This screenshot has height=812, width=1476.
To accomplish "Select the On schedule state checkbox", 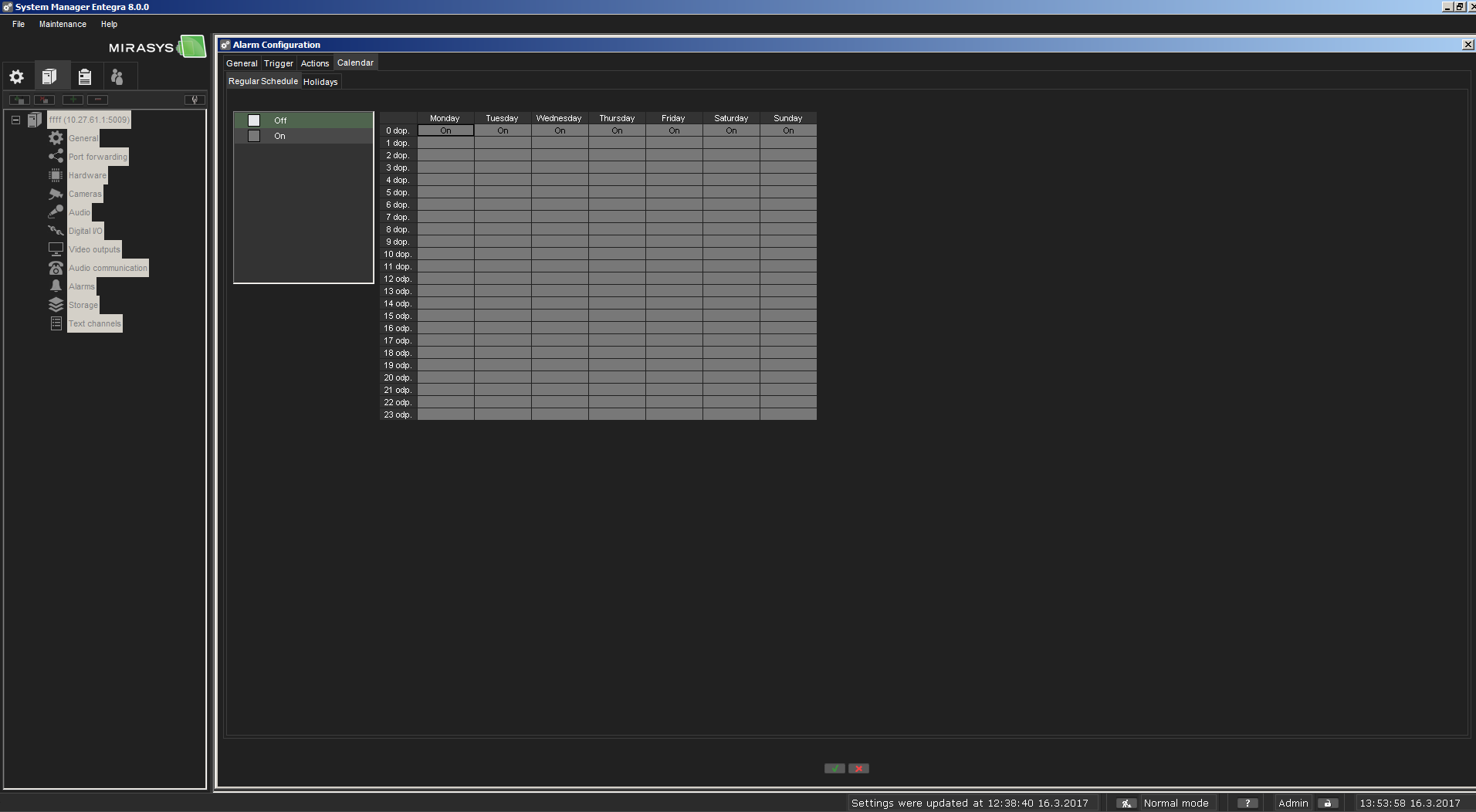I will [254, 136].
